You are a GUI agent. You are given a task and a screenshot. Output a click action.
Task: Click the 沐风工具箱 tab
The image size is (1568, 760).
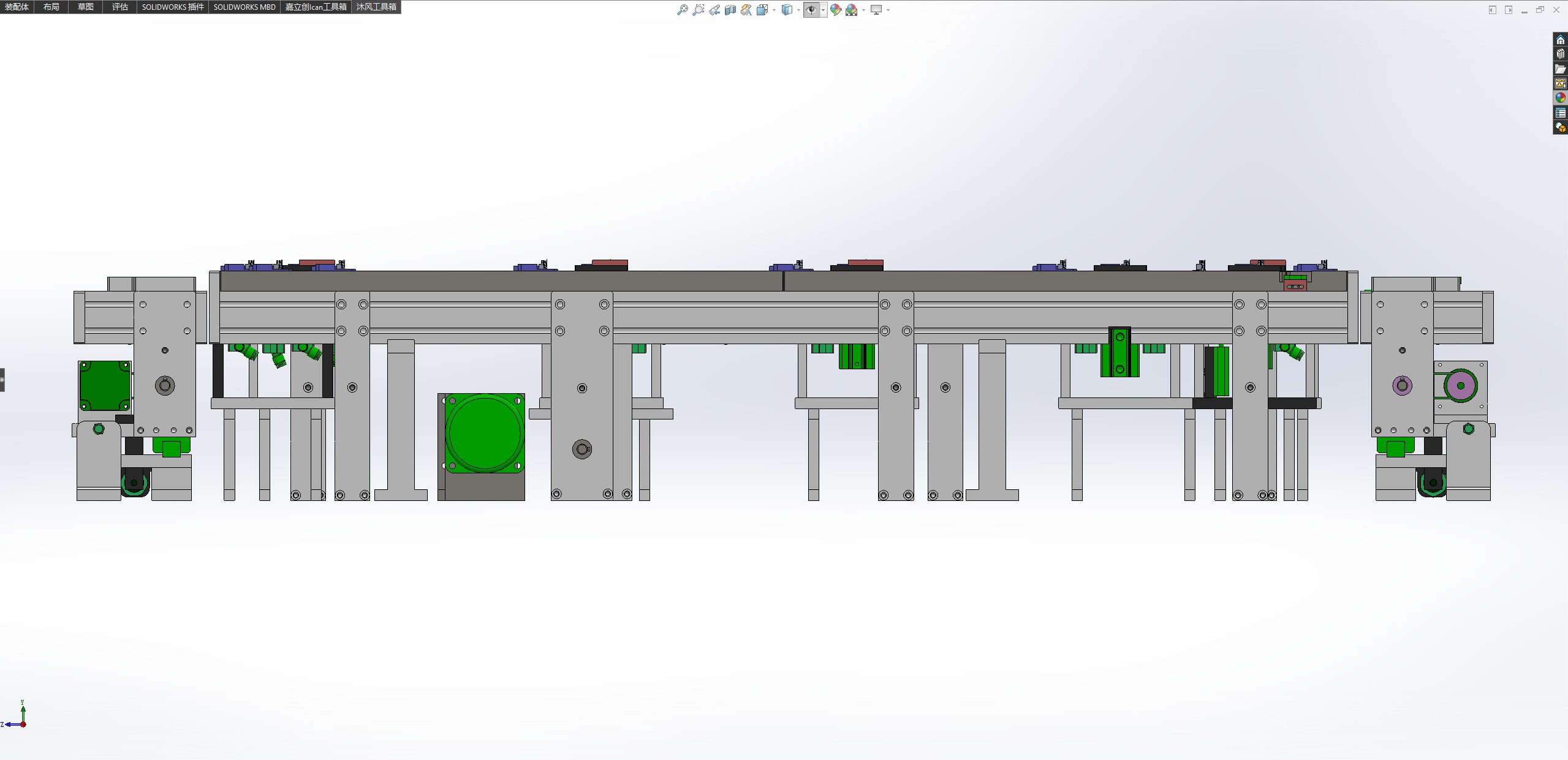(x=376, y=7)
